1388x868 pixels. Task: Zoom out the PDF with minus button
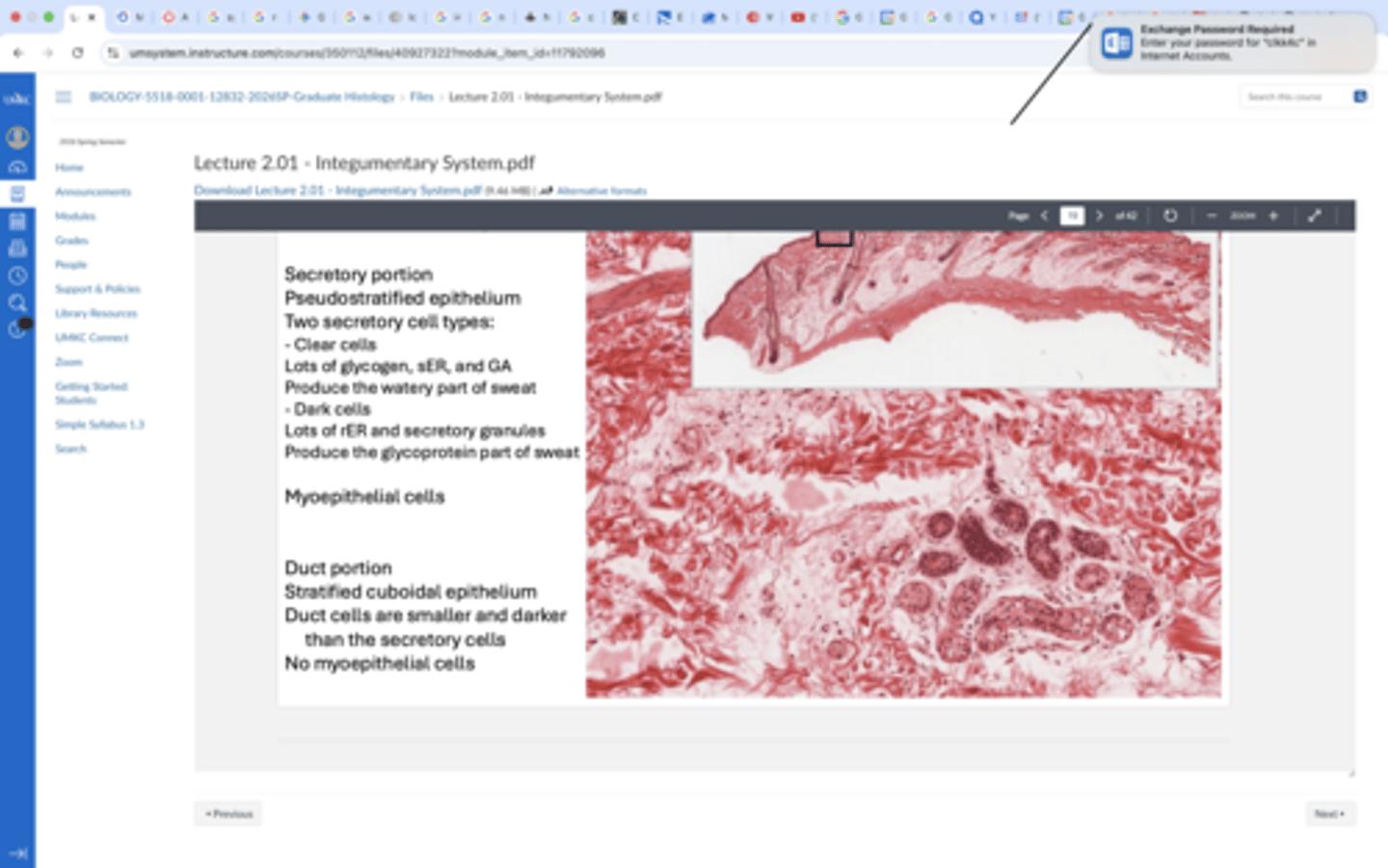(1212, 216)
